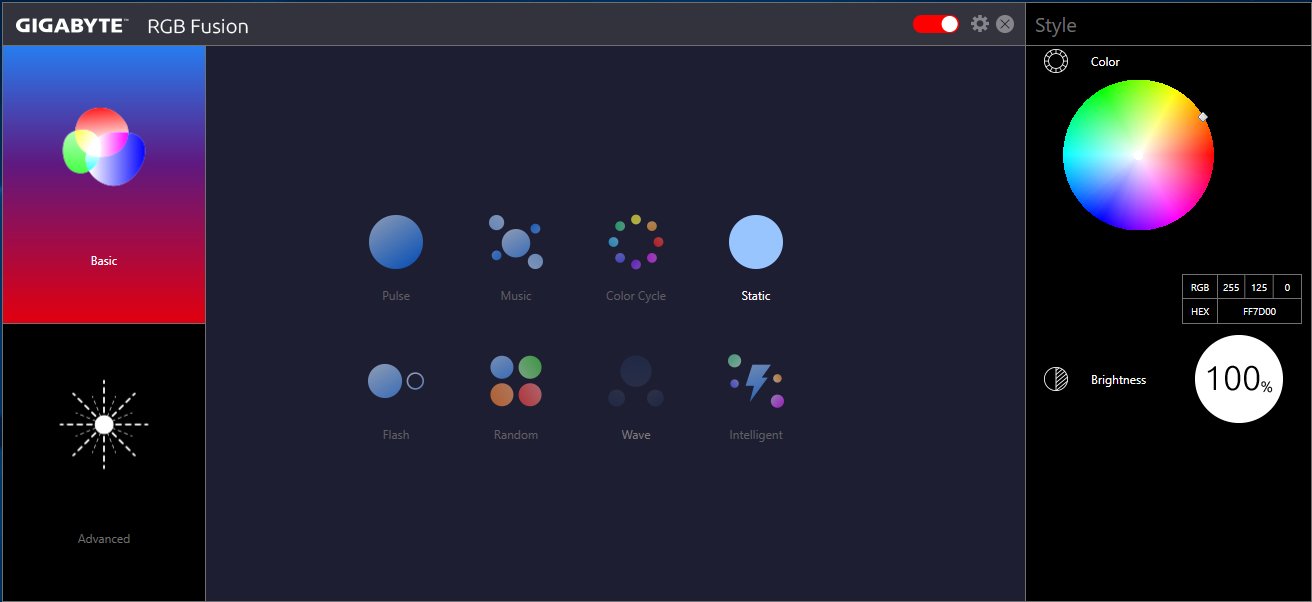Pick the Intelligent lightning bolt icon

point(756,381)
